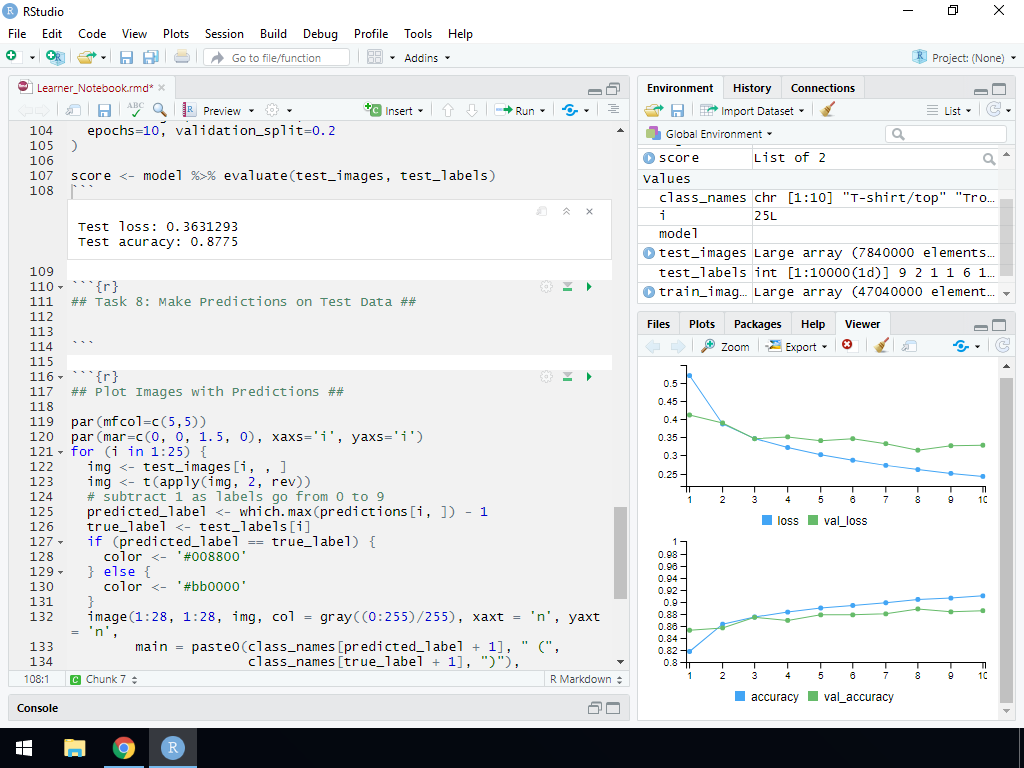This screenshot has width=1024, height=768.
Task: Click the New File icon in main toolbar
Action: coord(12,57)
